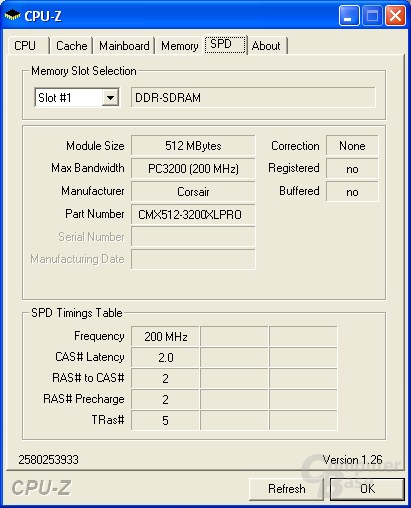Switch to the Memory tab
The height and width of the screenshot is (508, 411).
click(180, 46)
